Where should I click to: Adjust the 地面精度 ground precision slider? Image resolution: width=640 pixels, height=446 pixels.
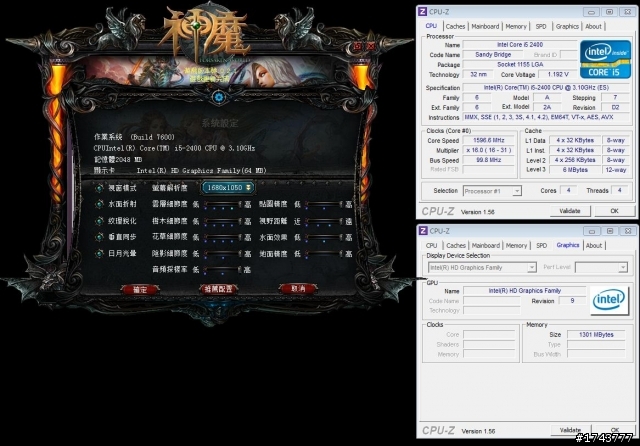click(x=324, y=254)
